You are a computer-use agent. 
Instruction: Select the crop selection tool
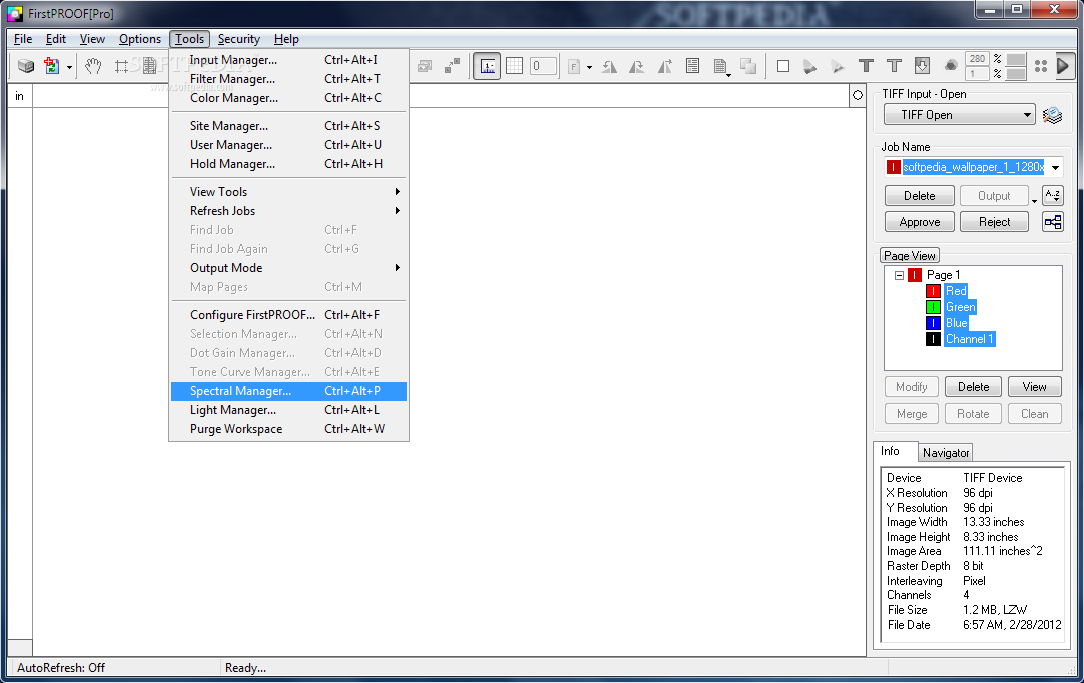(122, 66)
